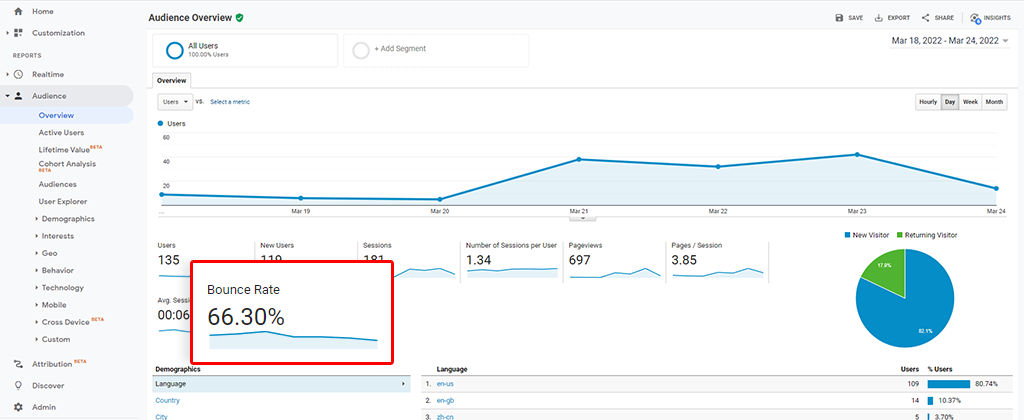Viewport: 1024px width, 420px height.
Task: Click the Save report icon
Action: (840, 18)
